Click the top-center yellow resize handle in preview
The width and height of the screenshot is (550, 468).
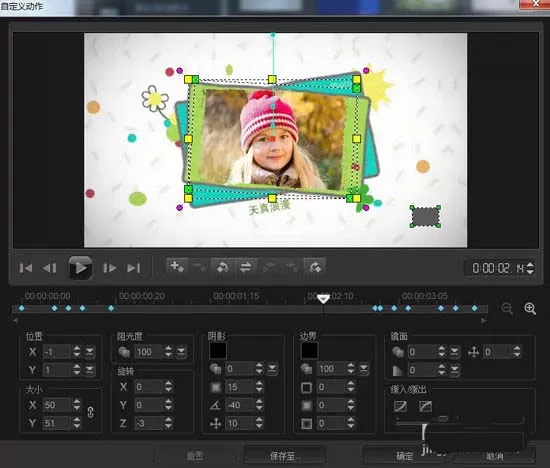(272, 80)
